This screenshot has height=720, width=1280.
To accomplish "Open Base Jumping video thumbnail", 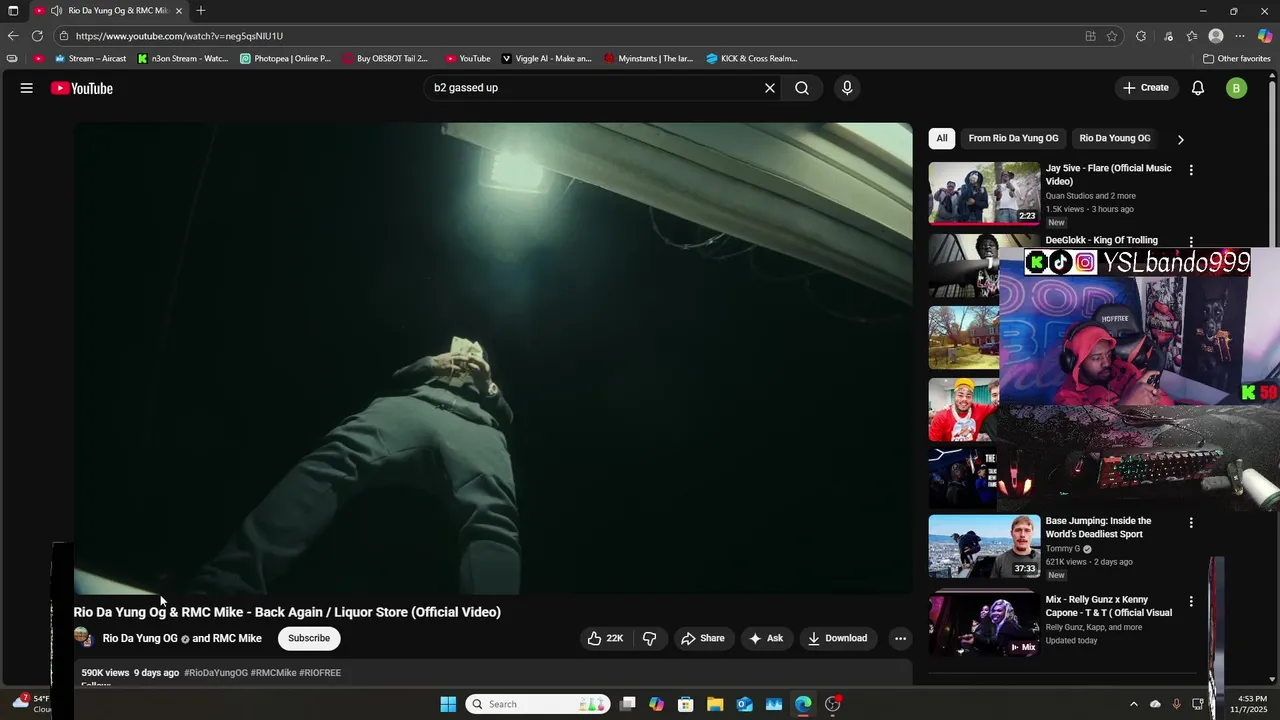I will 984,546.
